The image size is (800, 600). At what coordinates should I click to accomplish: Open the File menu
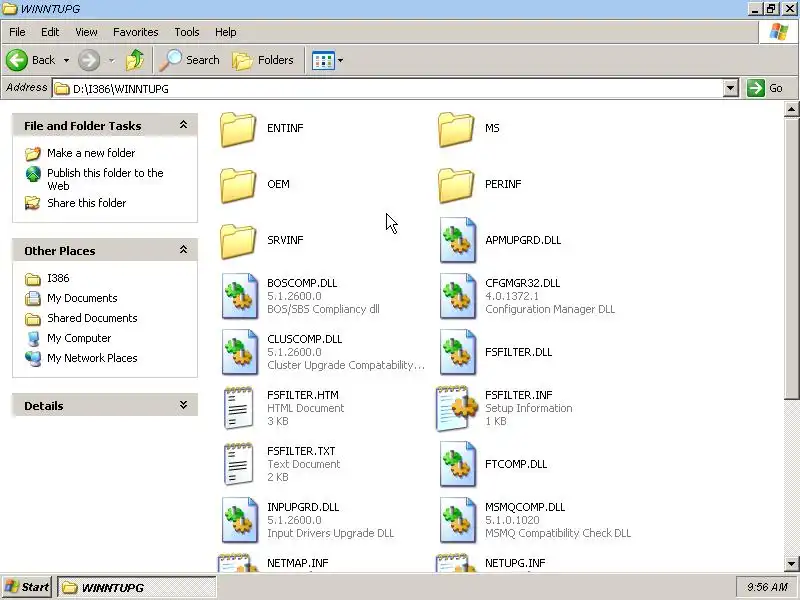pyautogui.click(x=17, y=32)
